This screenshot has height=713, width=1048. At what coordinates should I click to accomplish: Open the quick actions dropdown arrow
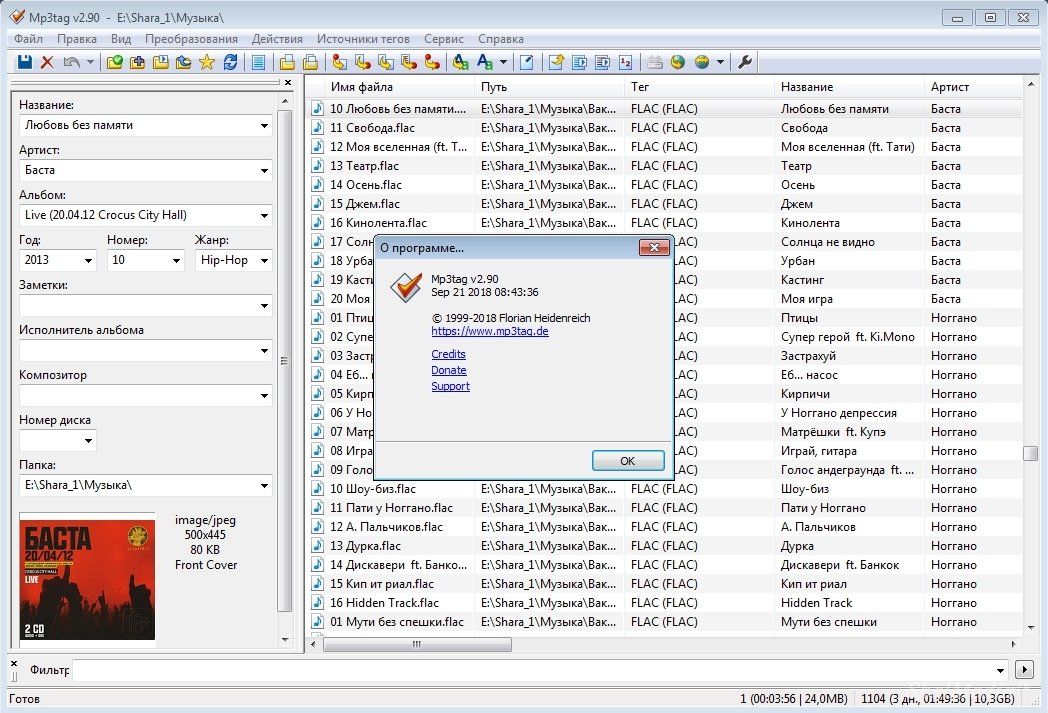click(x=503, y=62)
